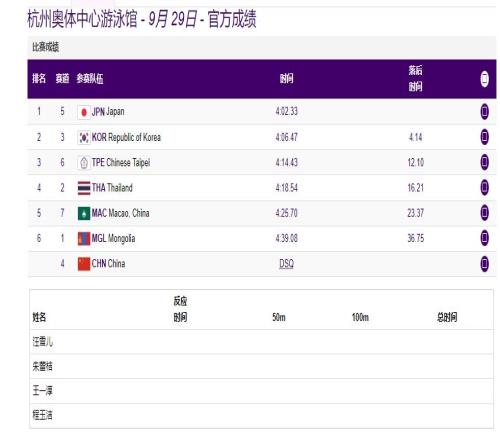
Task: Select the 比赛成绩 tab
Action: point(46,47)
